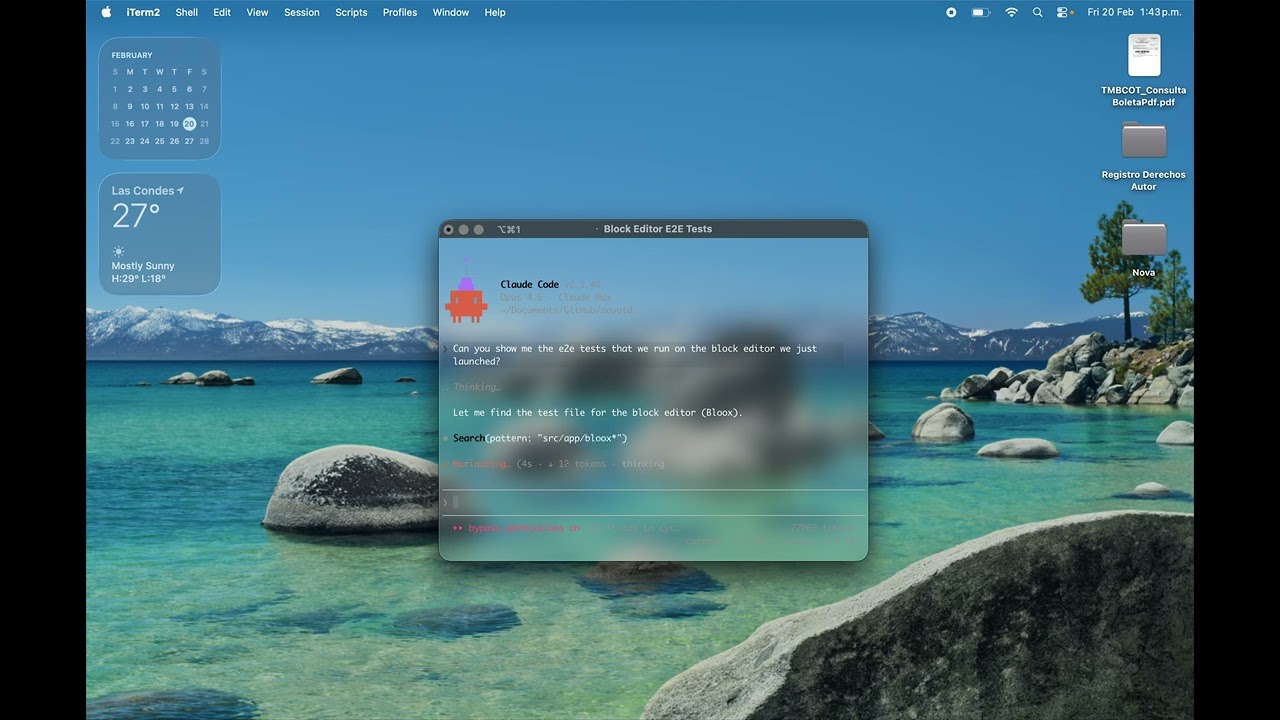Click the 'Let me find the test file' line
1280x720 pixels.
598,412
